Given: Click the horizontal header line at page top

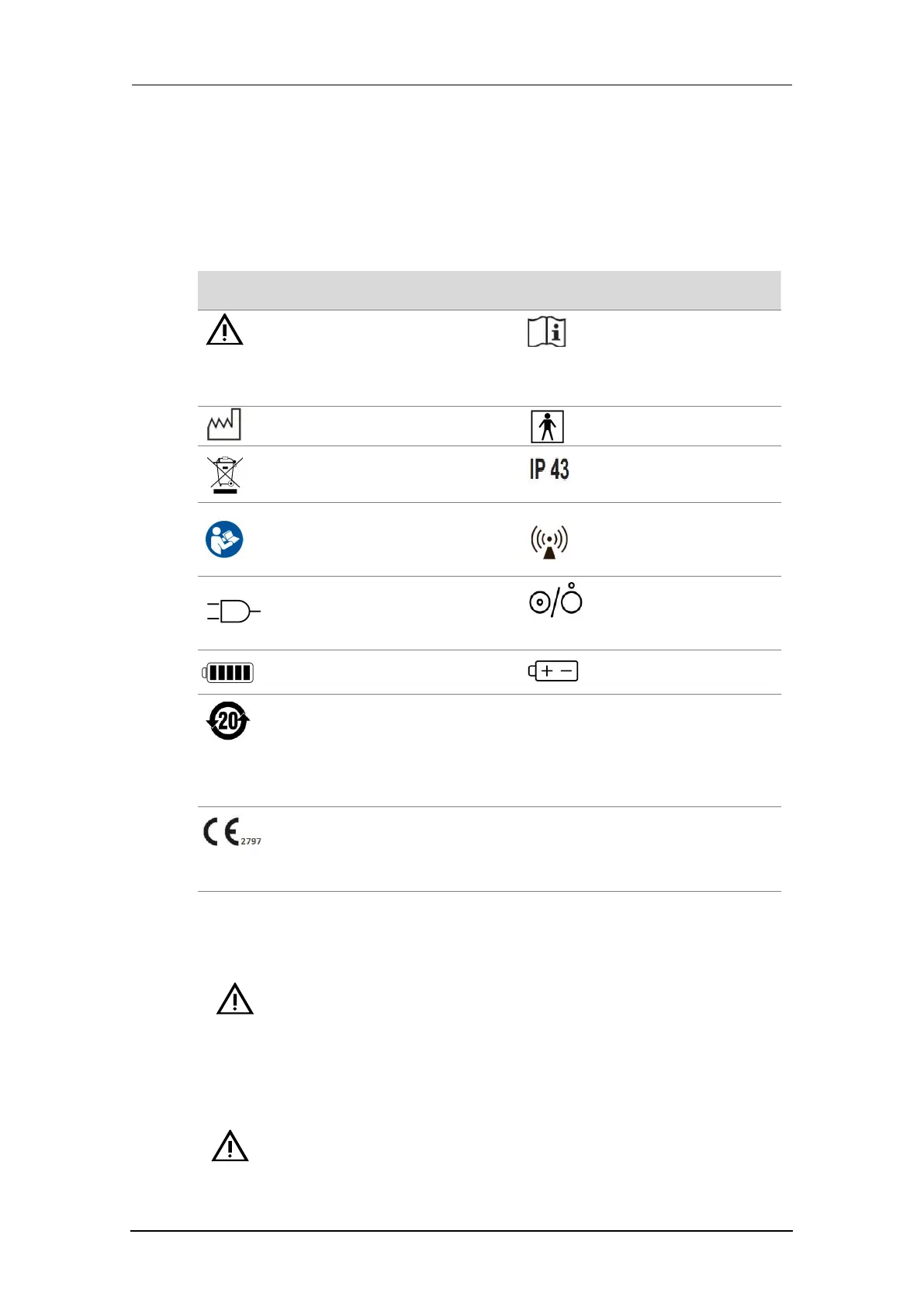Looking at the screenshot, I should pos(462,85).
